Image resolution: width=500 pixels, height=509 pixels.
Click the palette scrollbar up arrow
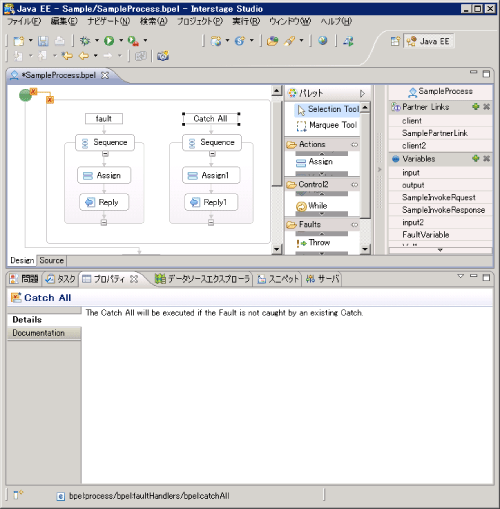(x=365, y=108)
